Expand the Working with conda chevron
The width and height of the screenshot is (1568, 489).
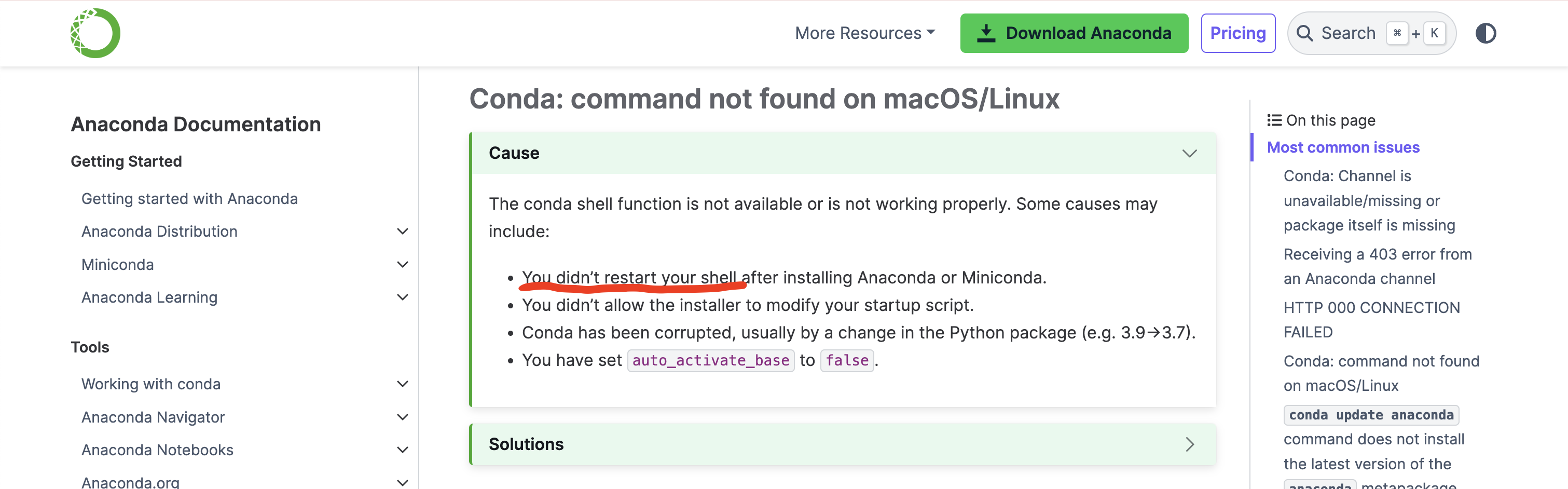click(402, 384)
